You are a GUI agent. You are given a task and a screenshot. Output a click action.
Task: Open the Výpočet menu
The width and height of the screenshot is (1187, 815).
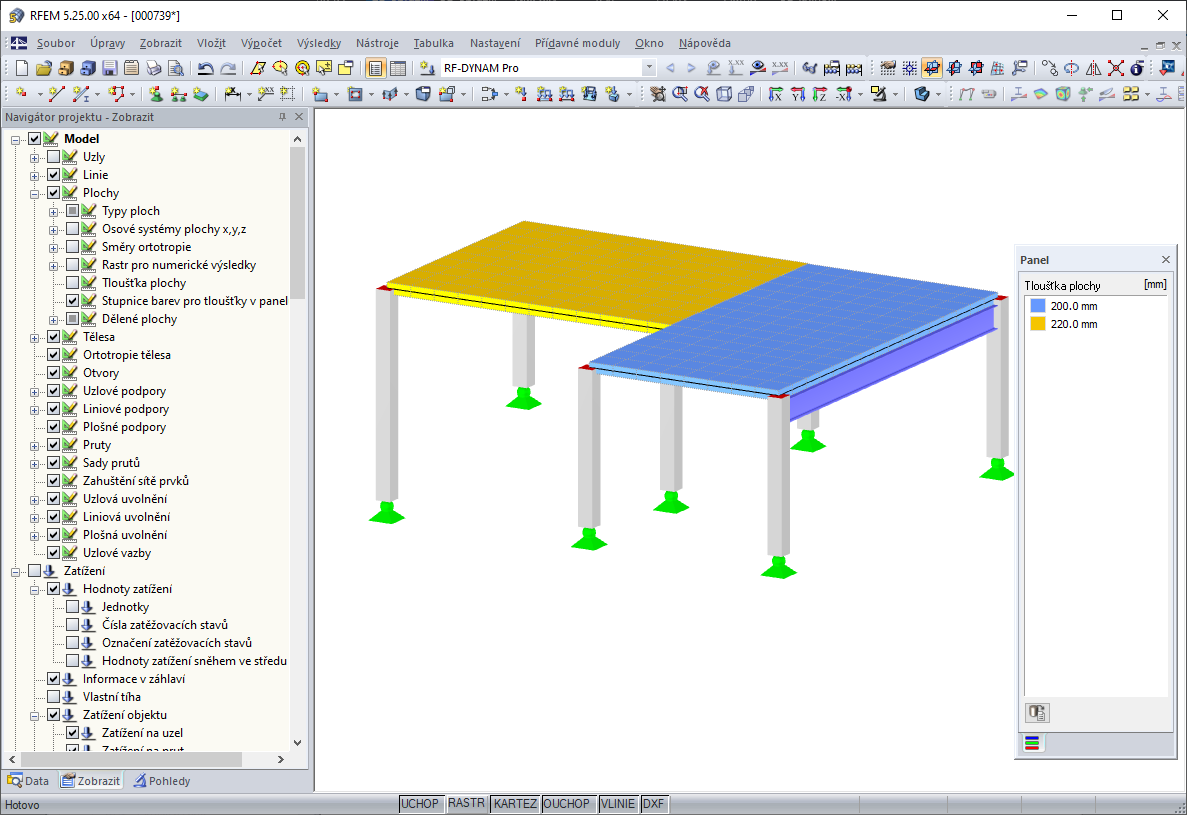coord(261,43)
